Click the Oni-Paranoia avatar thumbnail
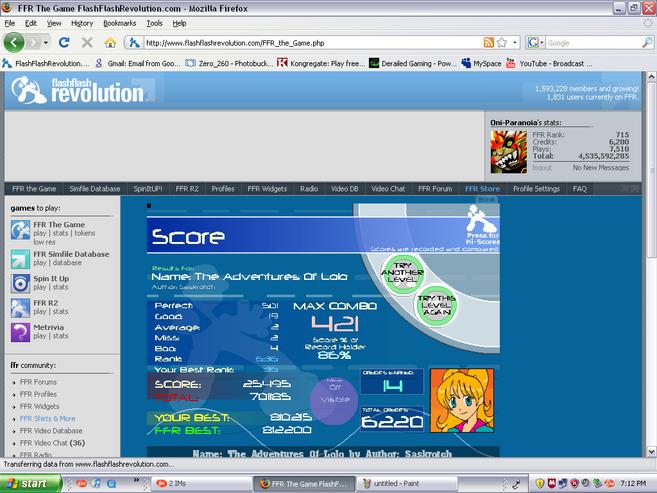This screenshot has width=657, height=493. (509, 152)
